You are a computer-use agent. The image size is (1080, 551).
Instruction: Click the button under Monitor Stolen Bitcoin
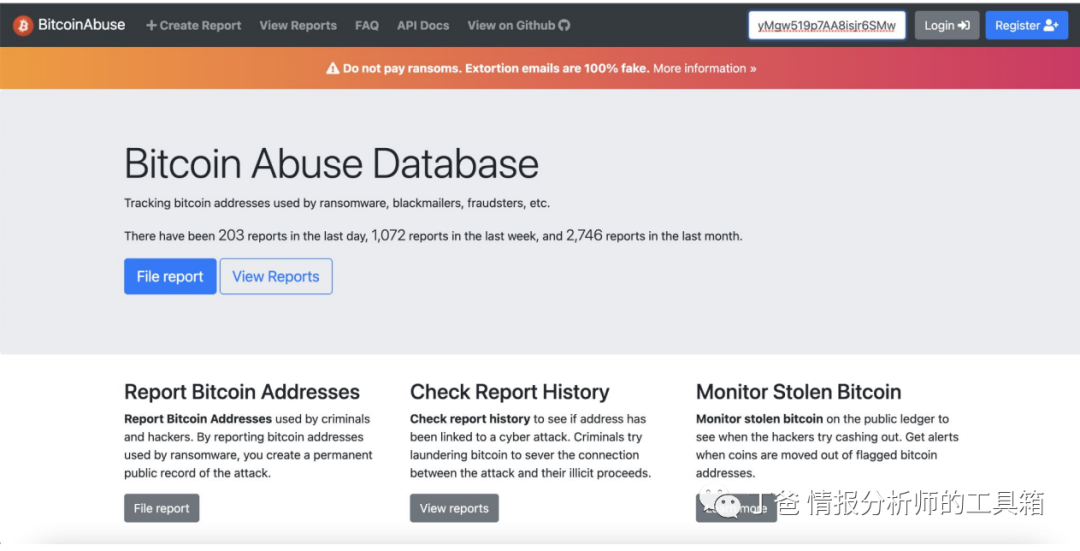point(736,508)
